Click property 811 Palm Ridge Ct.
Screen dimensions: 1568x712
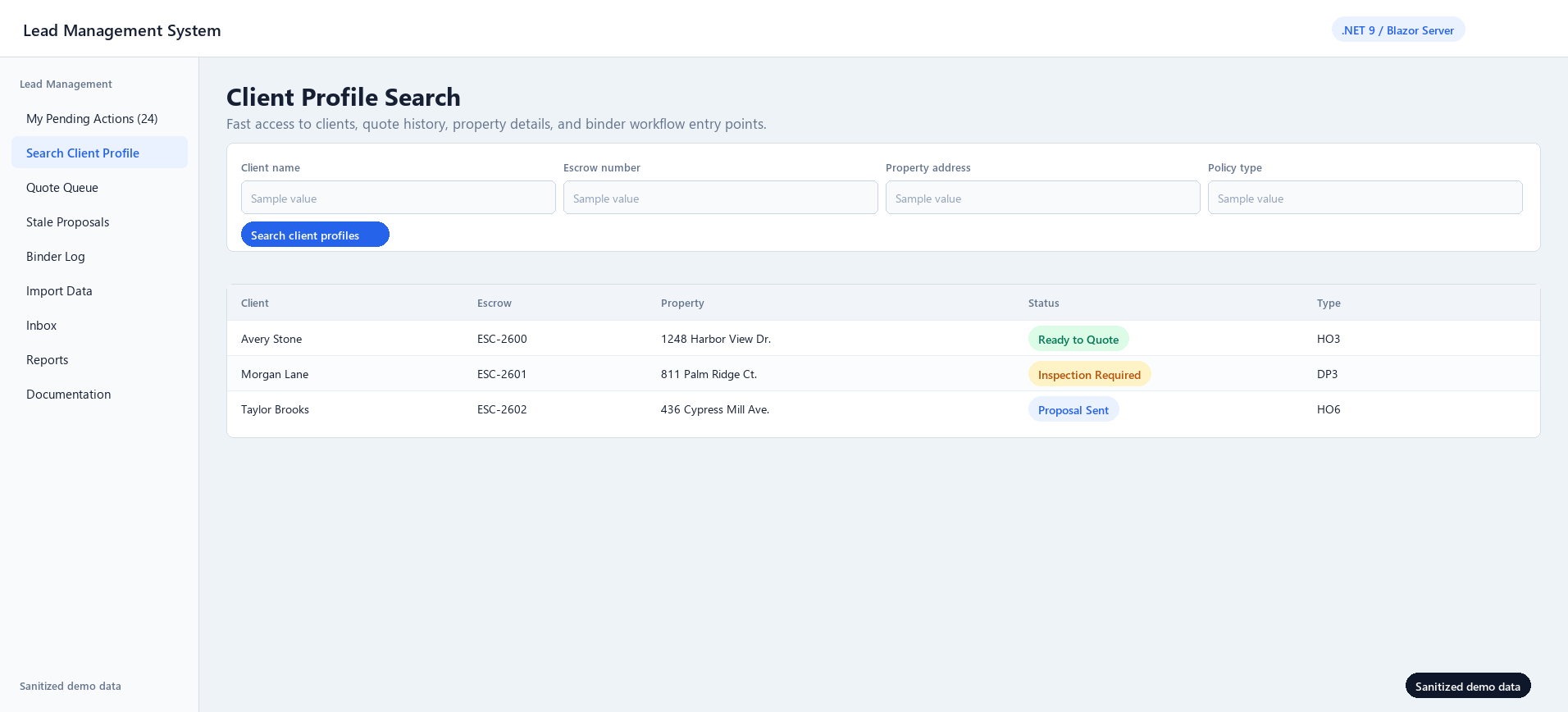tap(709, 374)
